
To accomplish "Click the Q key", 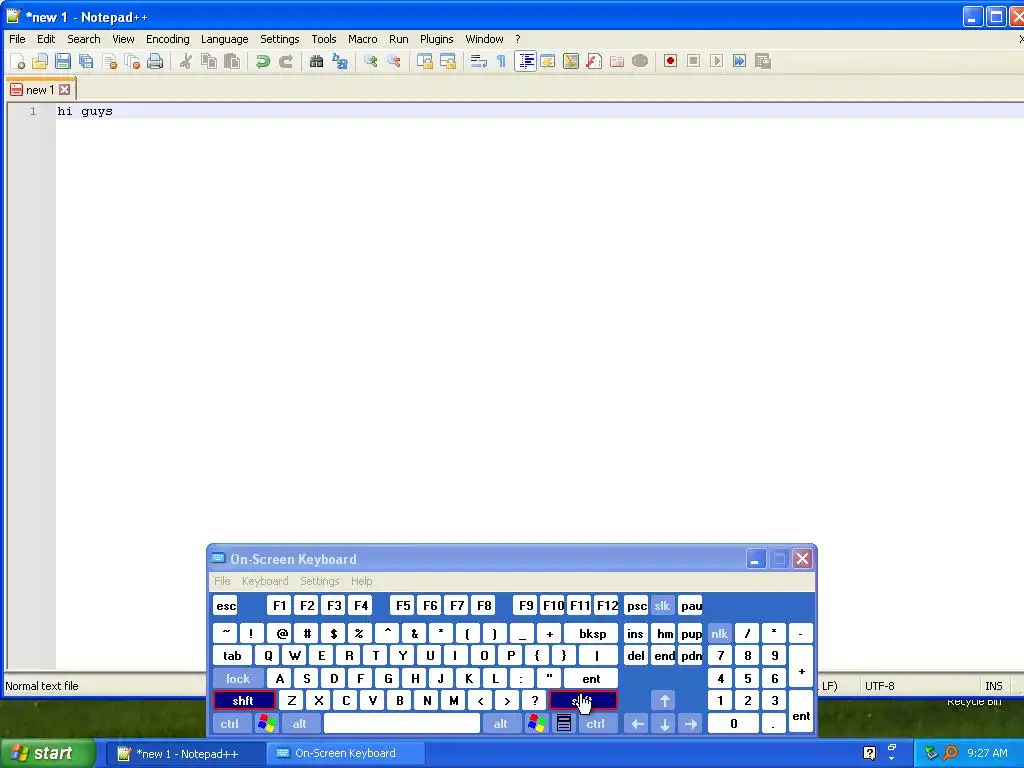I will pyautogui.click(x=268, y=656).
